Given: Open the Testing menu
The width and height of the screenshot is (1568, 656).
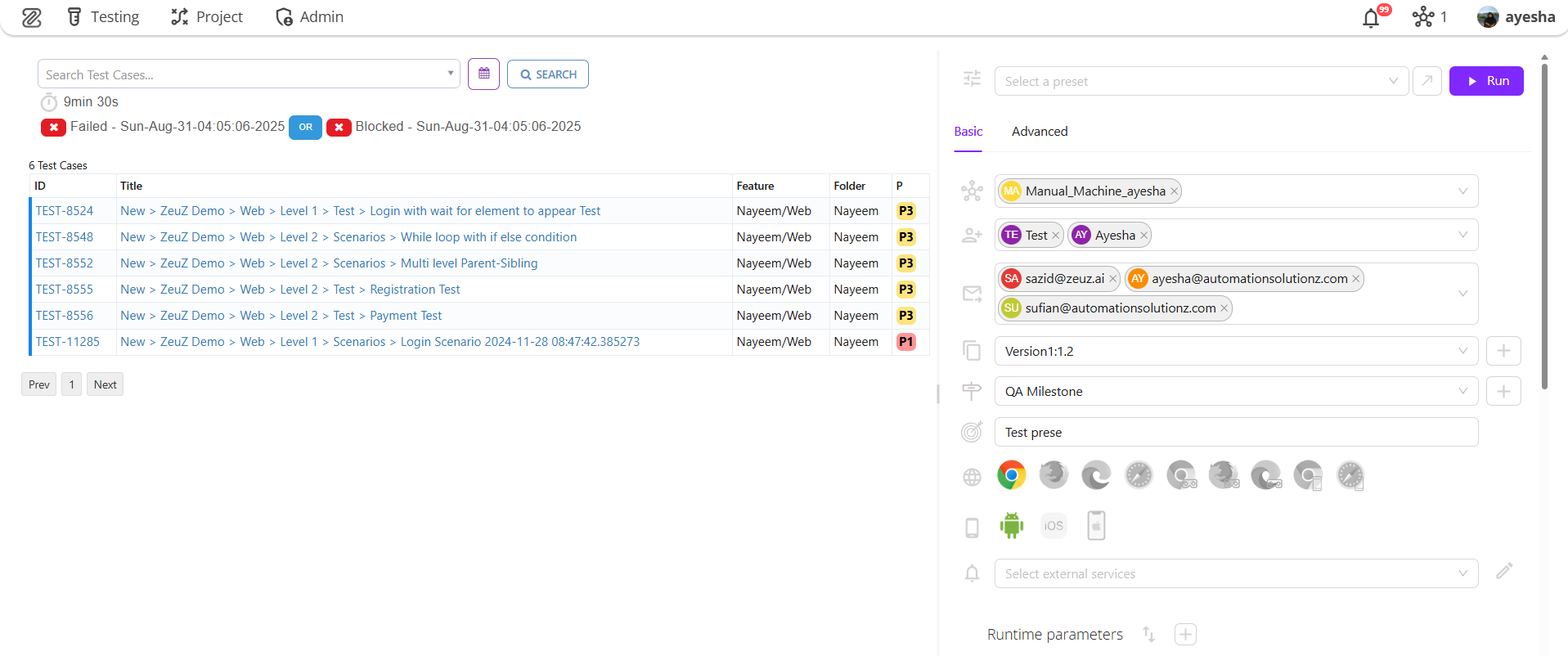Looking at the screenshot, I should pyautogui.click(x=103, y=17).
